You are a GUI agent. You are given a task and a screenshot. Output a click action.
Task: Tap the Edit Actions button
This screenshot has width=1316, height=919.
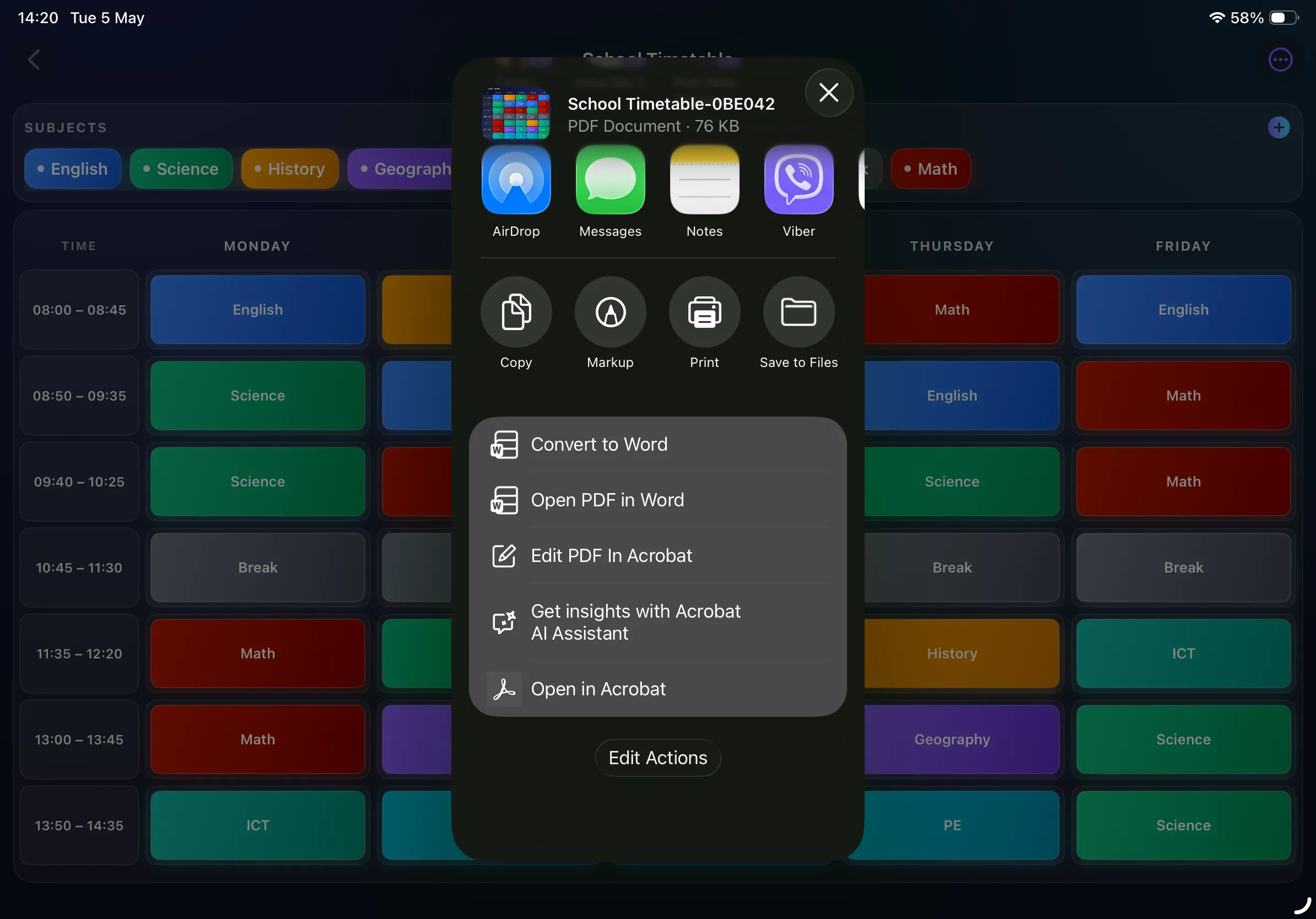point(657,758)
